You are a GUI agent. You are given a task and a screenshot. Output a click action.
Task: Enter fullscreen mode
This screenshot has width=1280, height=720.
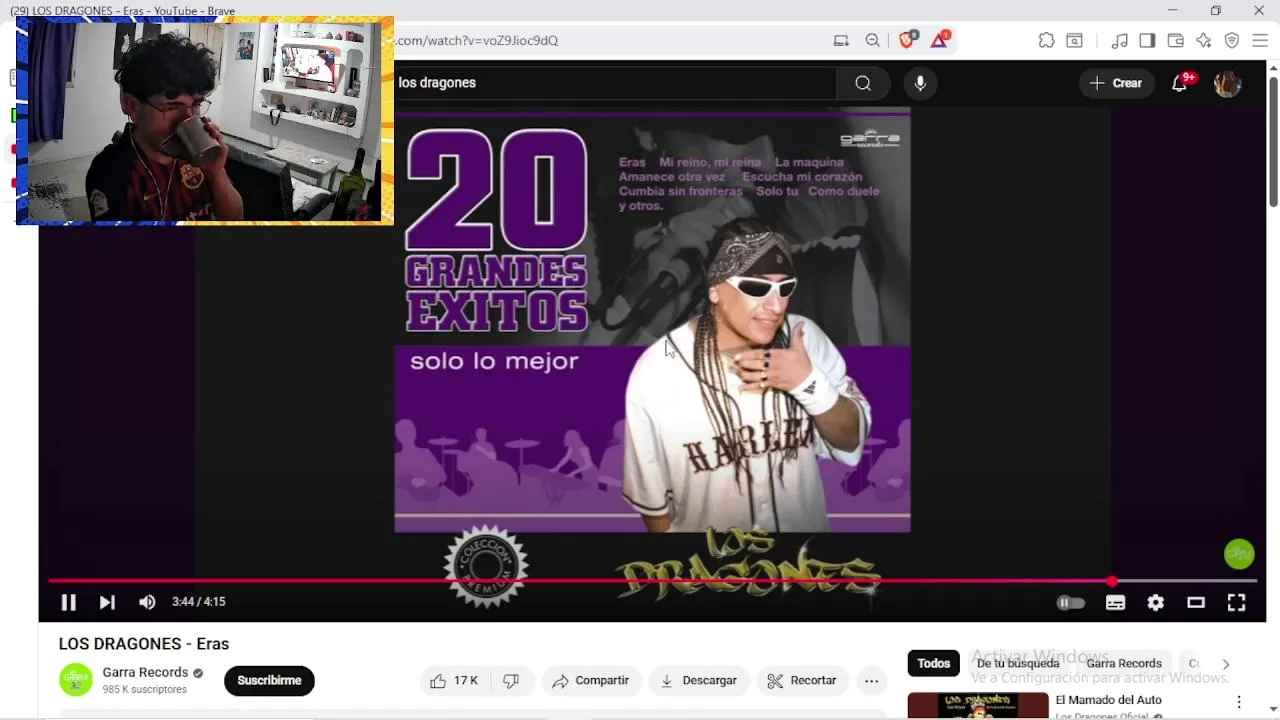(x=1237, y=603)
